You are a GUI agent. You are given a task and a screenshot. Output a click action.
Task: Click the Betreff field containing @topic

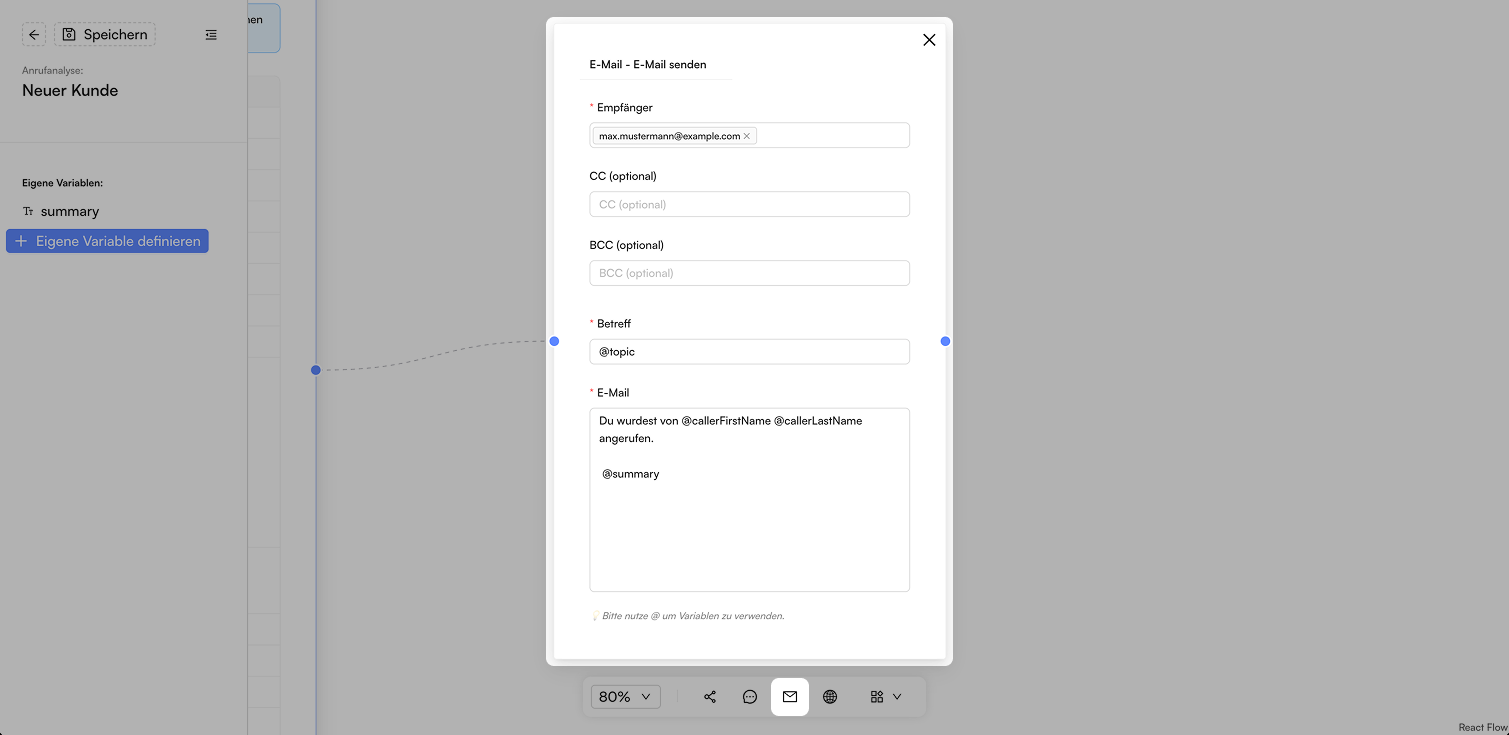pos(750,352)
